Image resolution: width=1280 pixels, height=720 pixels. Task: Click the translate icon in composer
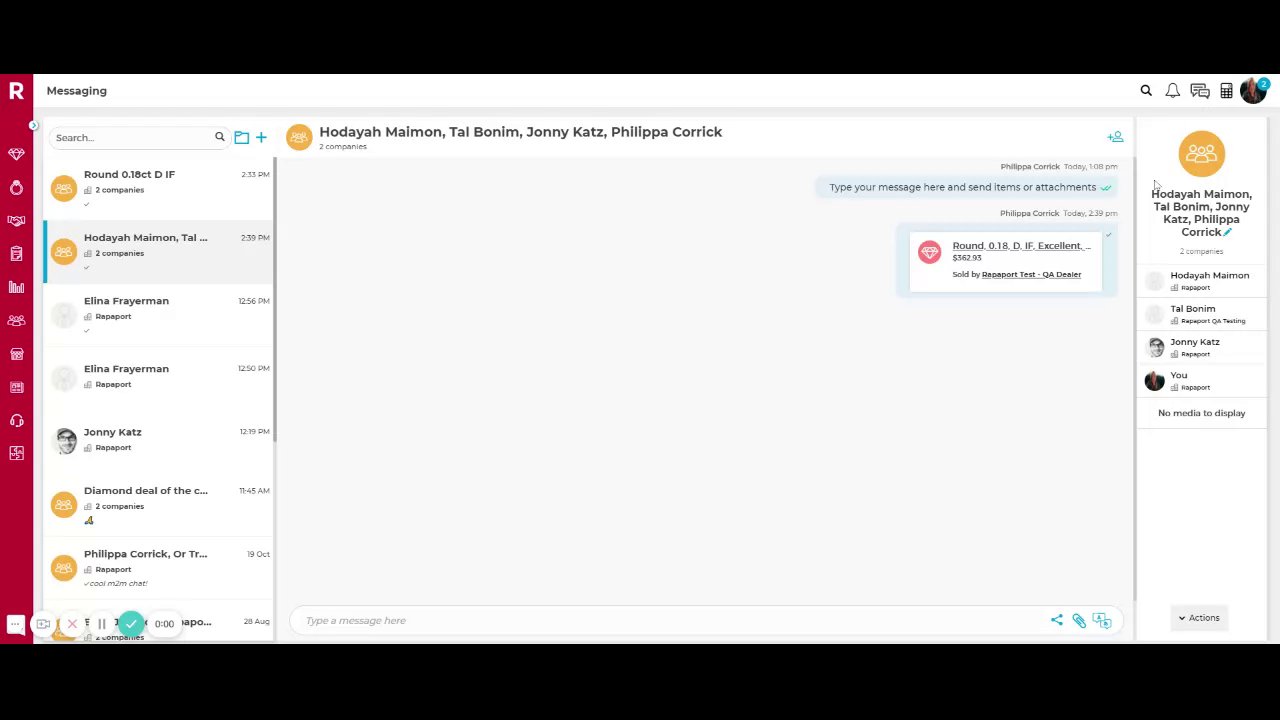click(x=1102, y=621)
